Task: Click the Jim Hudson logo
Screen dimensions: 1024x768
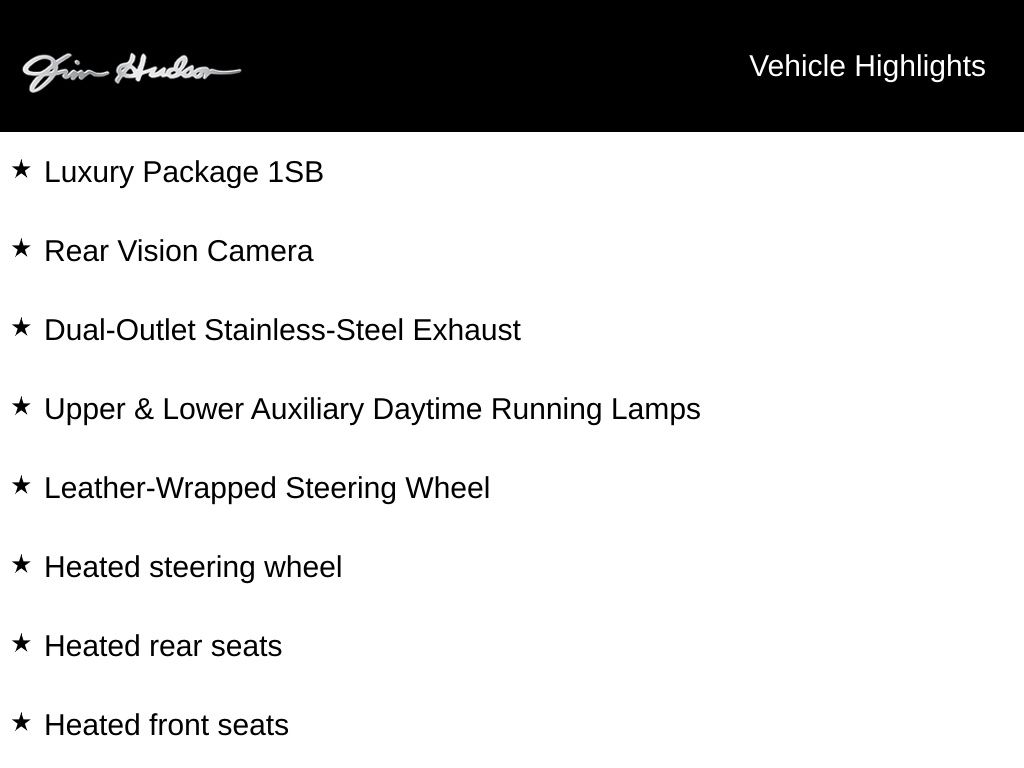Action: tap(131, 72)
